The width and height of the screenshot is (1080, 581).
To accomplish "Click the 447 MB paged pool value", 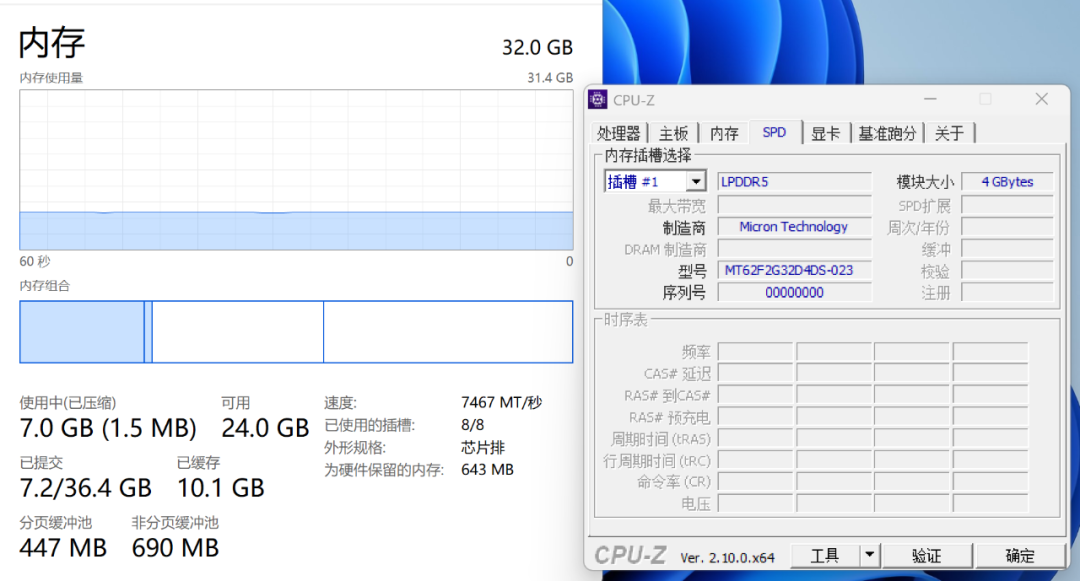I will [63, 548].
